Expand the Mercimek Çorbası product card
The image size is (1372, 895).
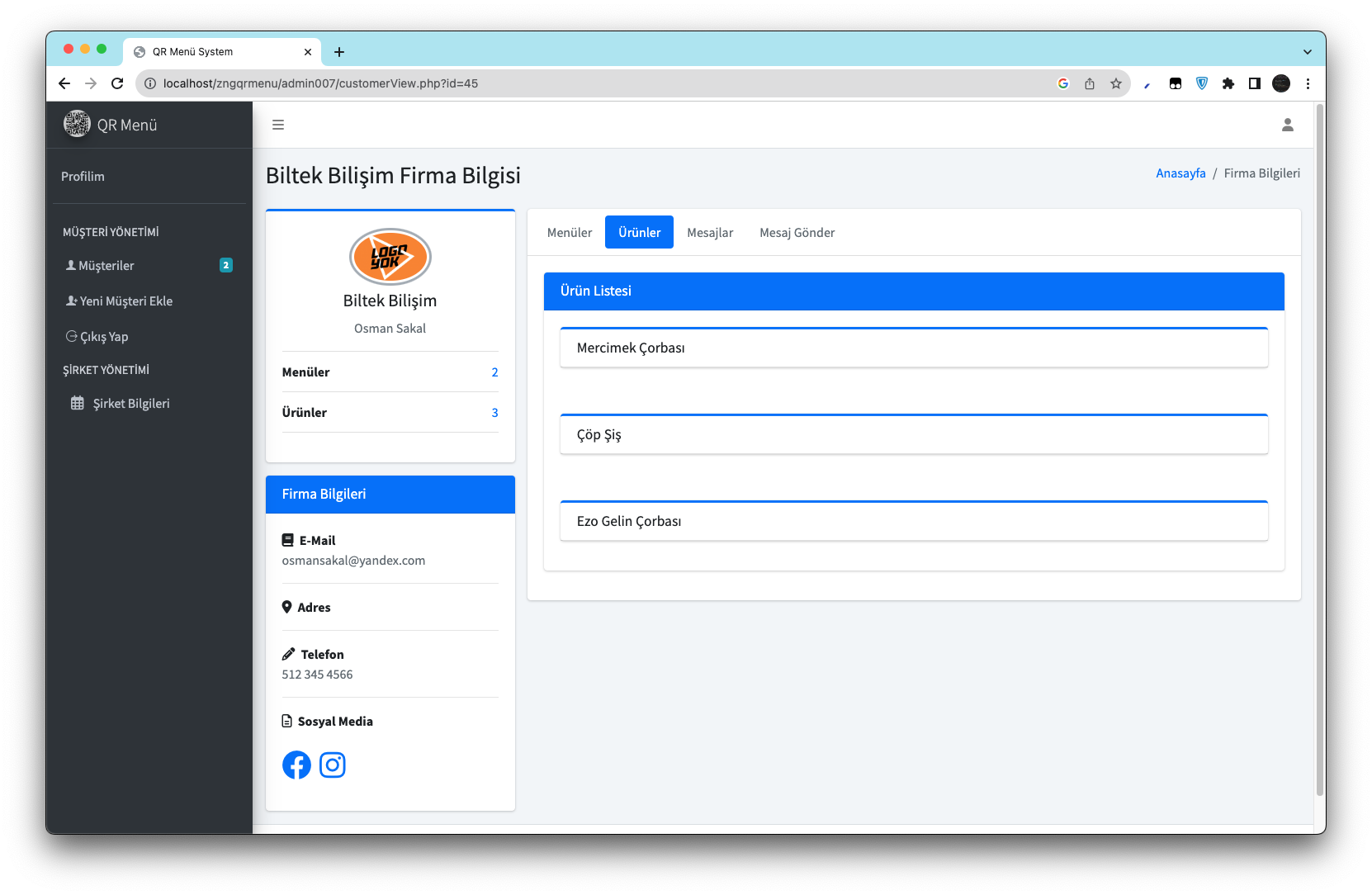(913, 348)
